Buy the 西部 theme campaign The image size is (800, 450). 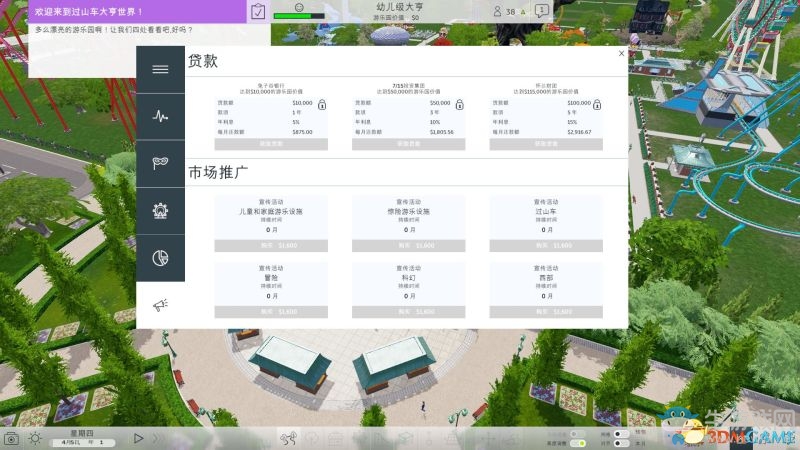pyautogui.click(x=546, y=312)
